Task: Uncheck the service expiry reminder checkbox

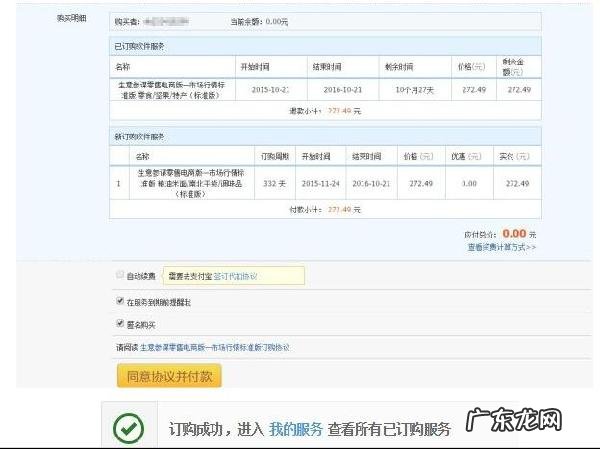Action: click(120, 301)
